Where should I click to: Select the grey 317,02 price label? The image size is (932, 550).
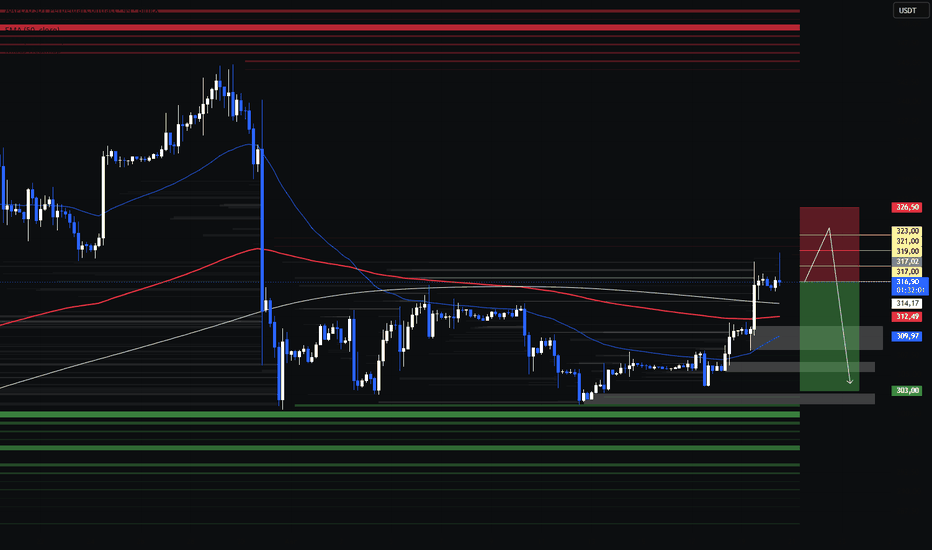[x=906, y=262]
